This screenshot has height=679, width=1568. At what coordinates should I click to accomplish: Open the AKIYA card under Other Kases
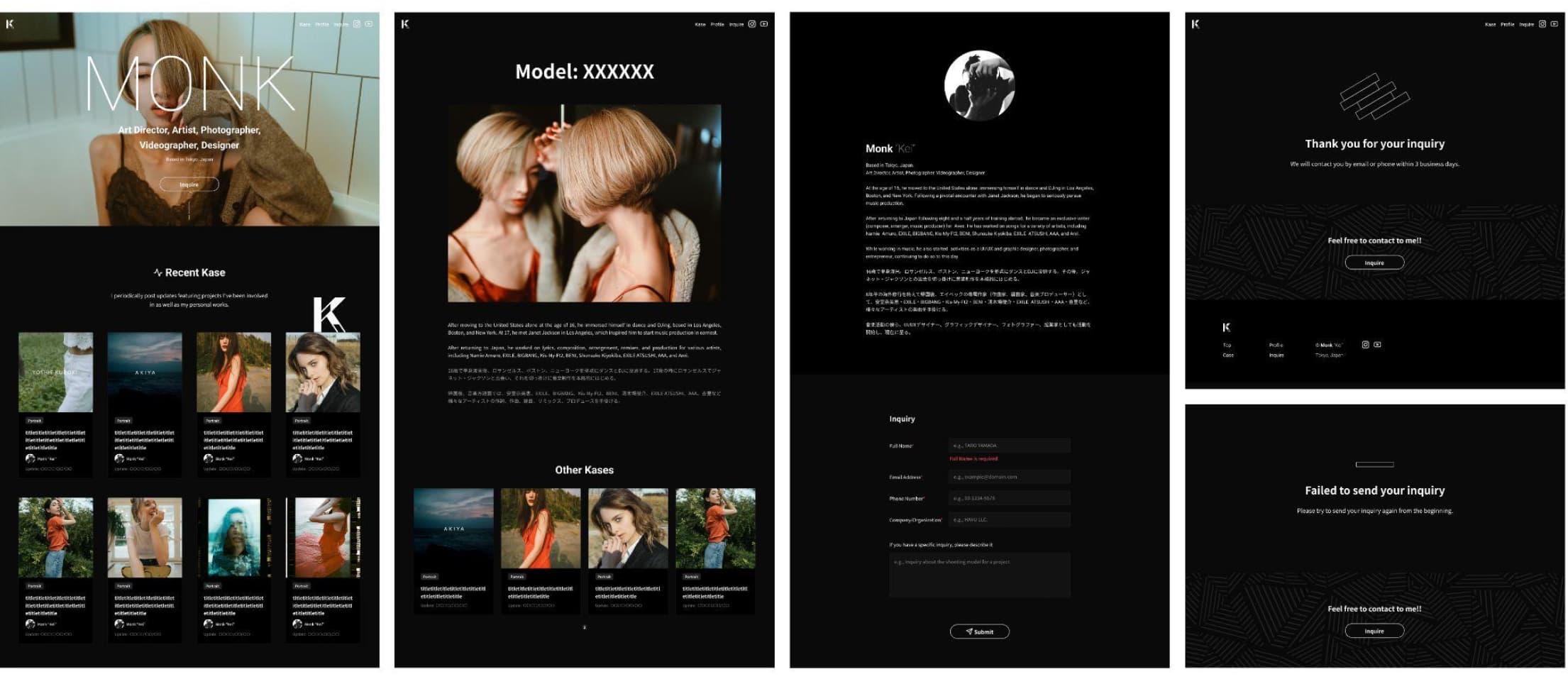[453, 551]
